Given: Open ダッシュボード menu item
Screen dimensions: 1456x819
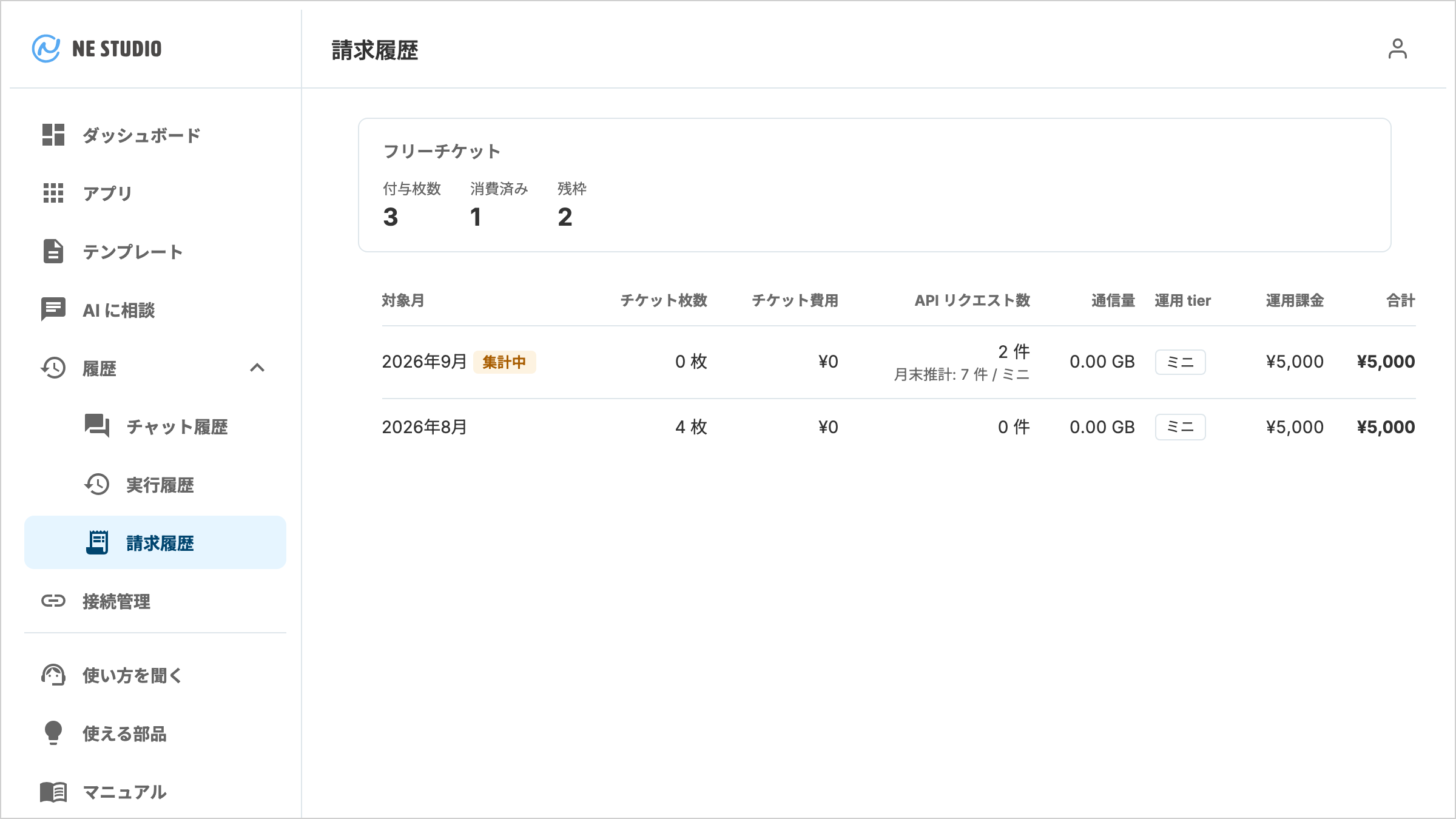Looking at the screenshot, I should tap(155, 135).
